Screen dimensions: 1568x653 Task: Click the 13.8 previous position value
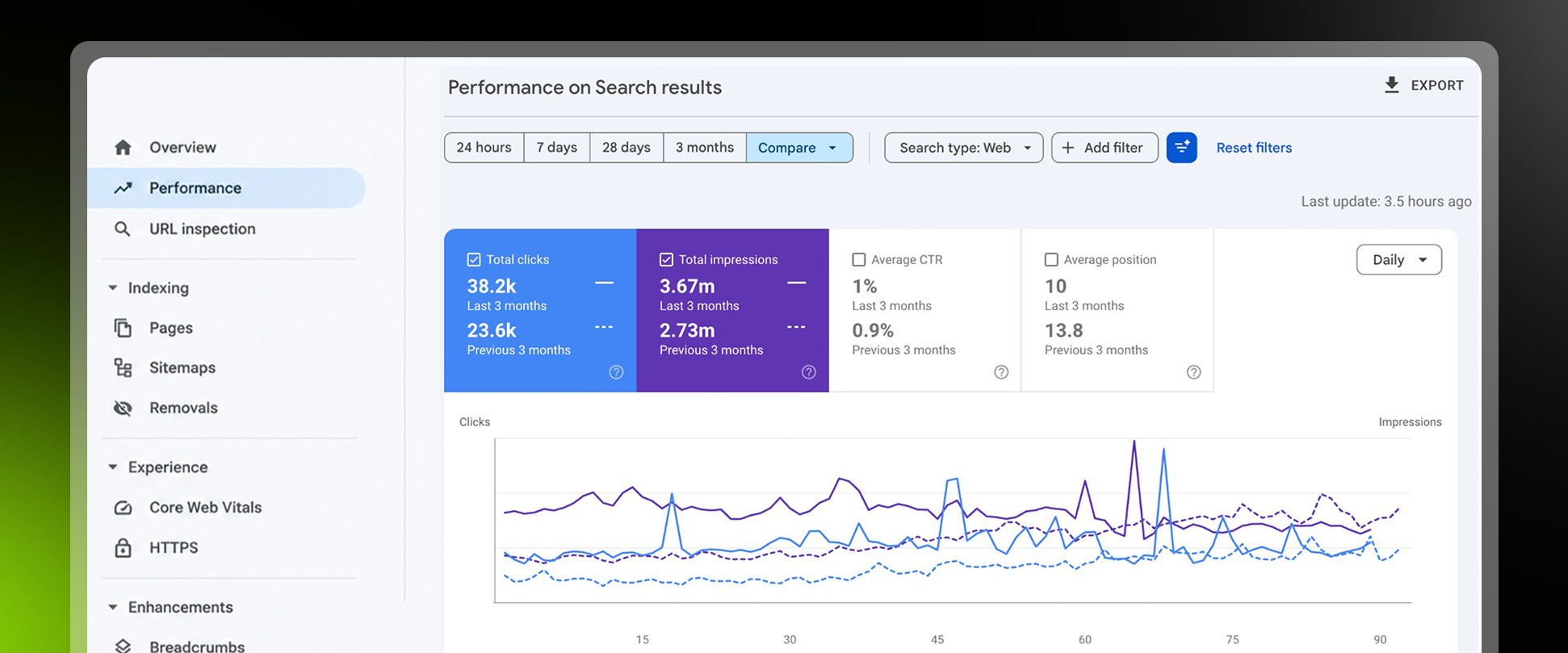1064,331
